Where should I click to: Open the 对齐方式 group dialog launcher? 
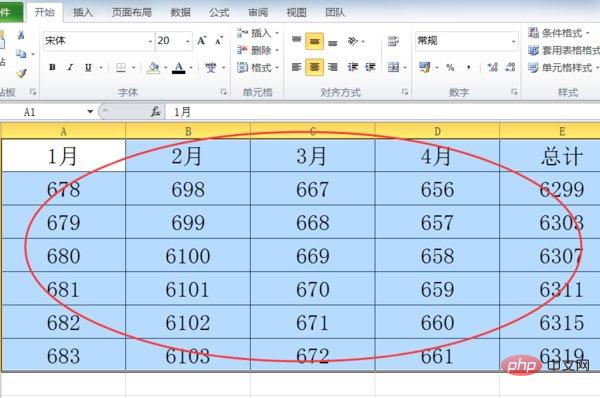[x=404, y=92]
